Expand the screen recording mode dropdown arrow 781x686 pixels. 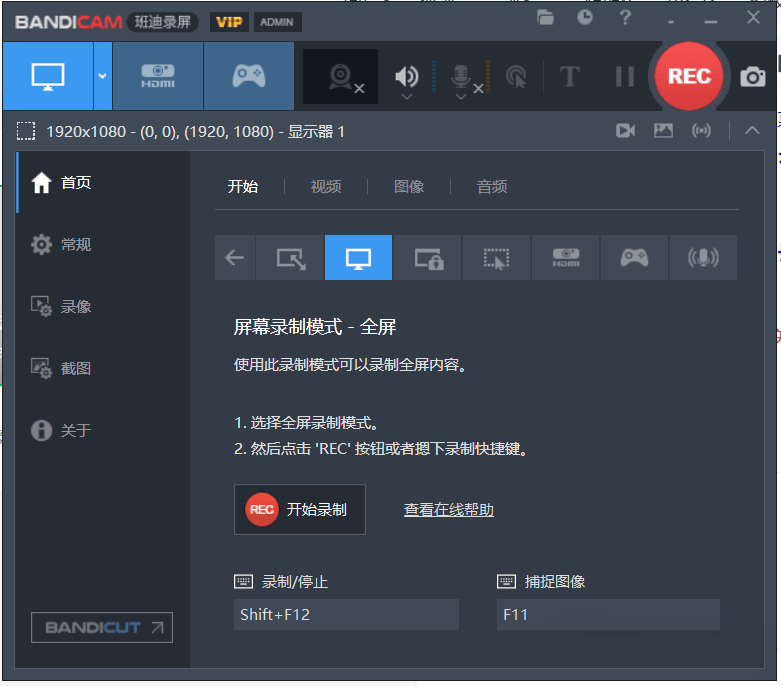pos(103,76)
